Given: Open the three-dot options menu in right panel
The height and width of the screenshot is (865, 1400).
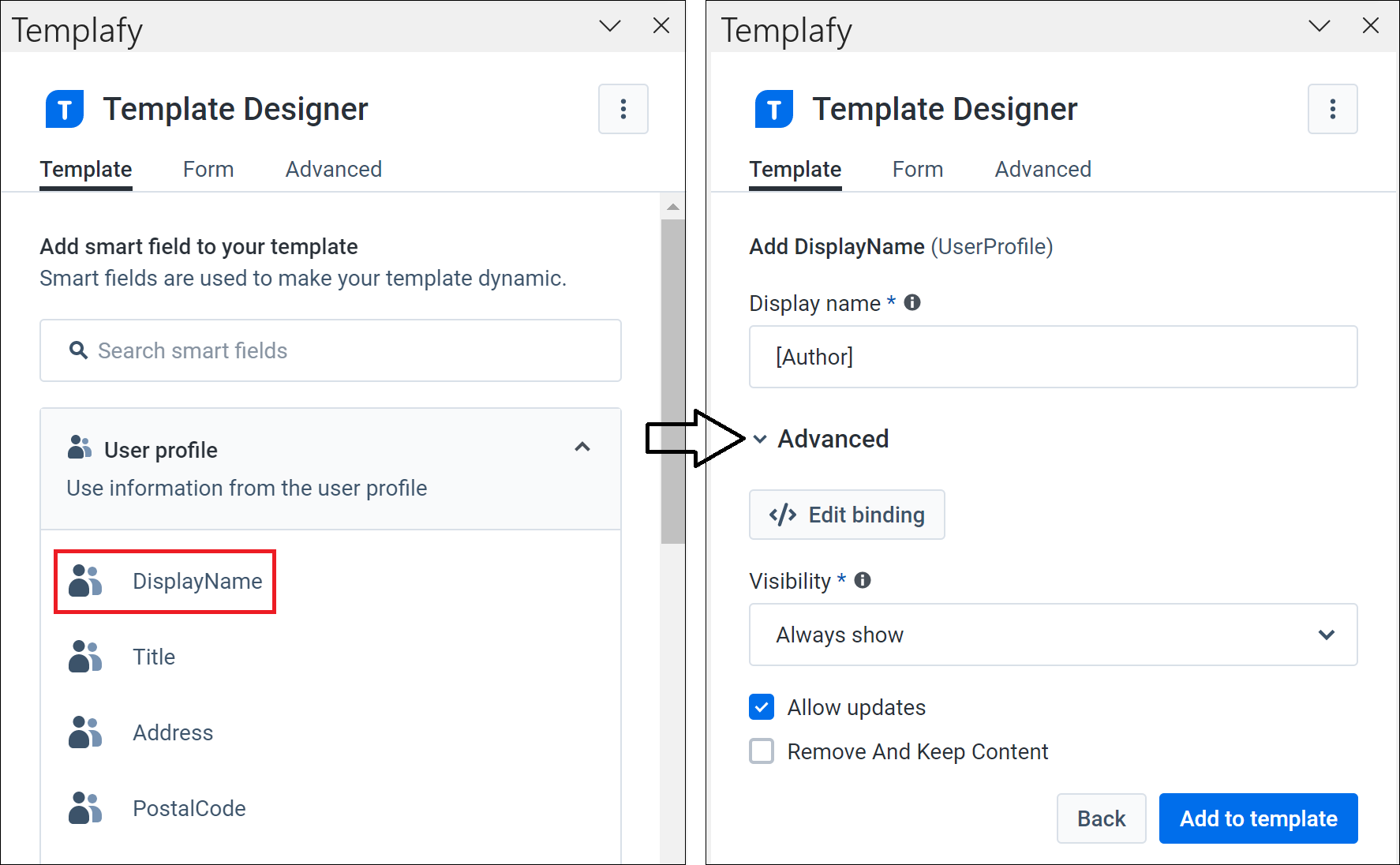Looking at the screenshot, I should tap(1332, 109).
